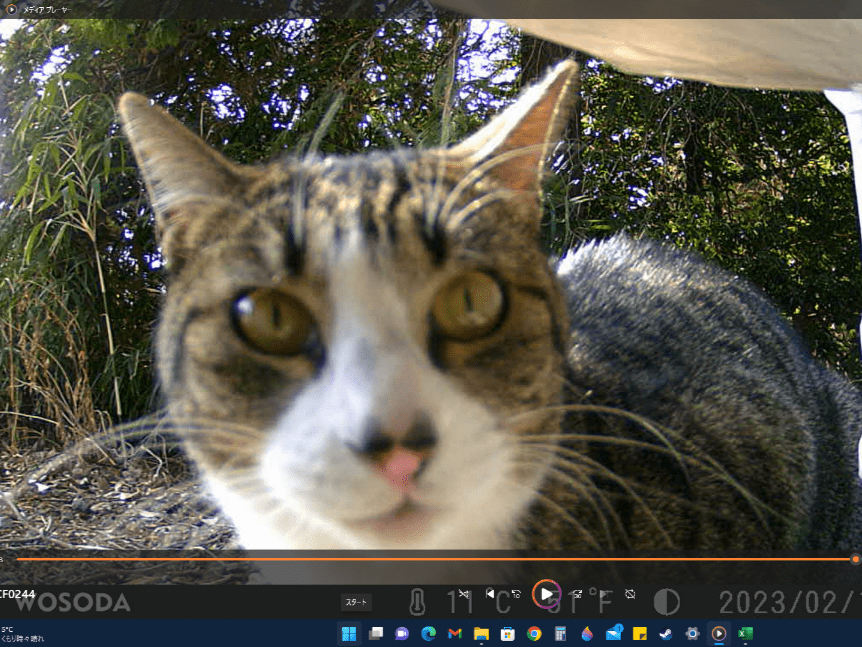Viewport: 862px width, 647px height.
Task: Open the Chat app from the taskbar
Action: point(402,634)
